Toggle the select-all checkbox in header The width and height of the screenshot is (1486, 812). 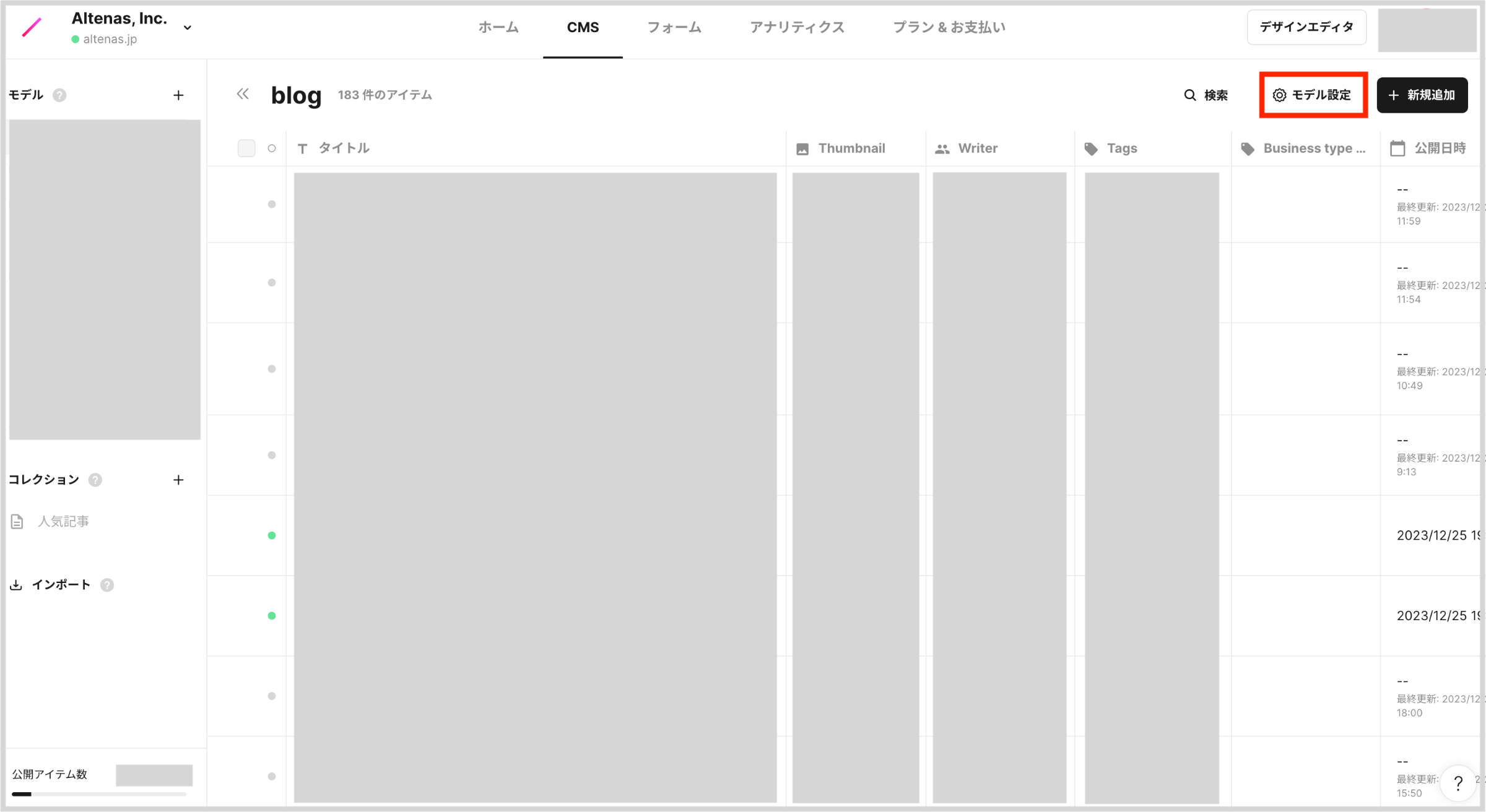point(246,148)
